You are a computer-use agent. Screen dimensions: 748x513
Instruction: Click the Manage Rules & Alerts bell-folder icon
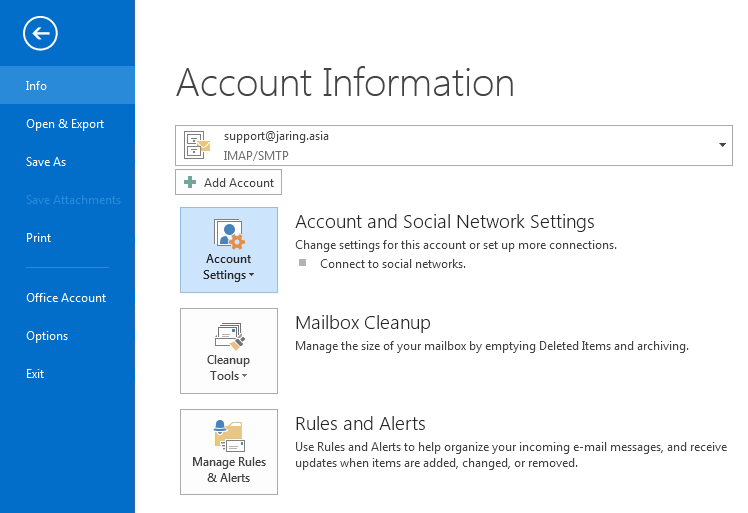click(229, 436)
